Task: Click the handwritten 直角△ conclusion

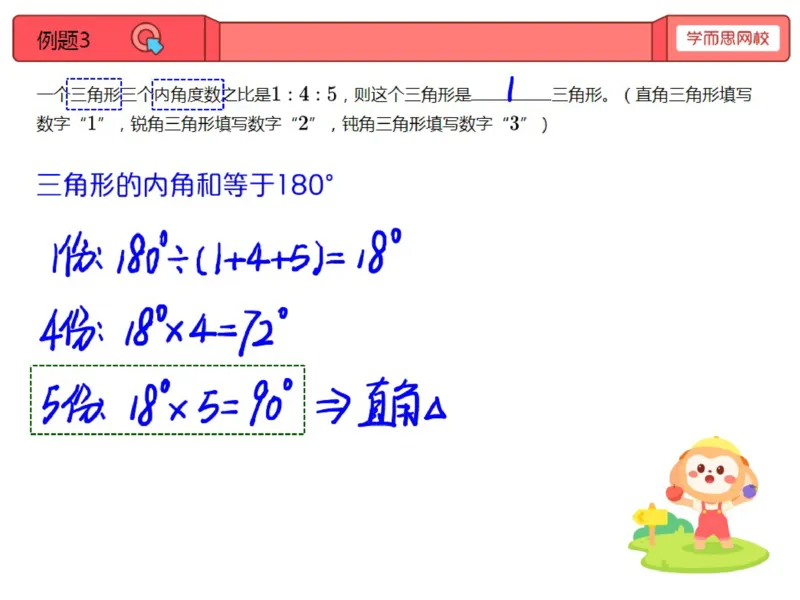Action: (402, 403)
